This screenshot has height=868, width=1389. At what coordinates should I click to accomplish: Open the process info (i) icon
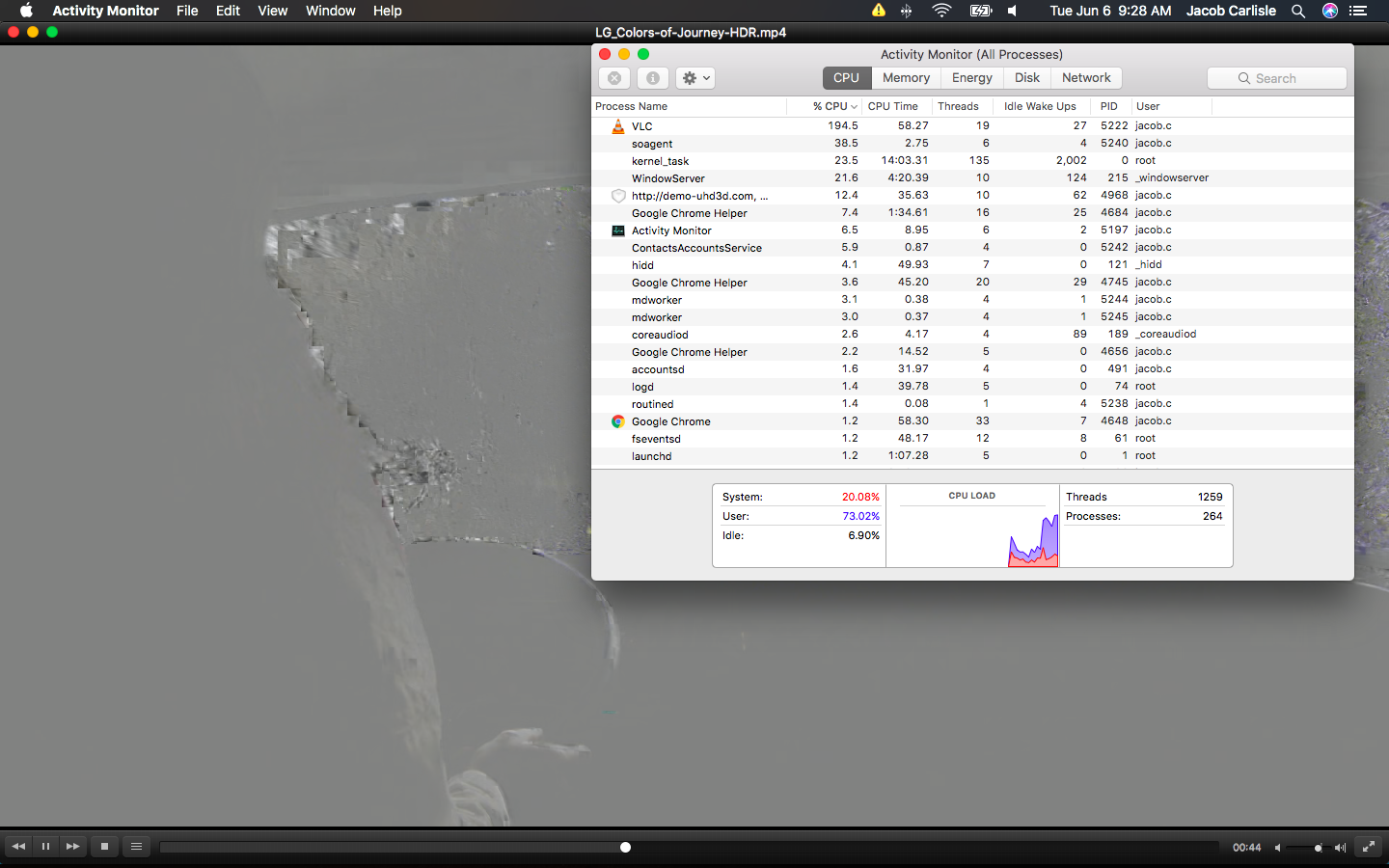[x=653, y=78]
